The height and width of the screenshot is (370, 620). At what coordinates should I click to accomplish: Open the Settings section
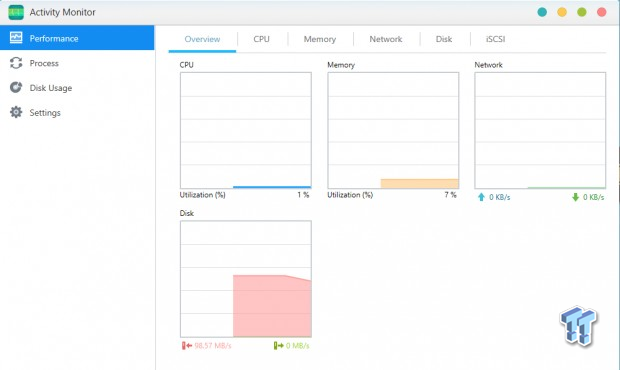coord(77,112)
